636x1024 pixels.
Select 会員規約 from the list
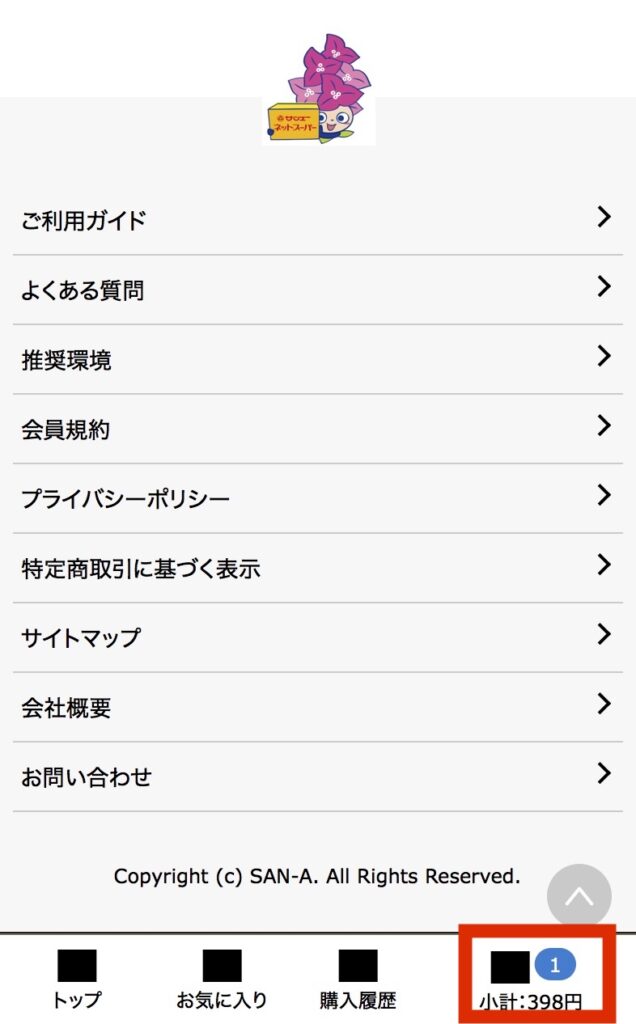[x=66, y=430]
